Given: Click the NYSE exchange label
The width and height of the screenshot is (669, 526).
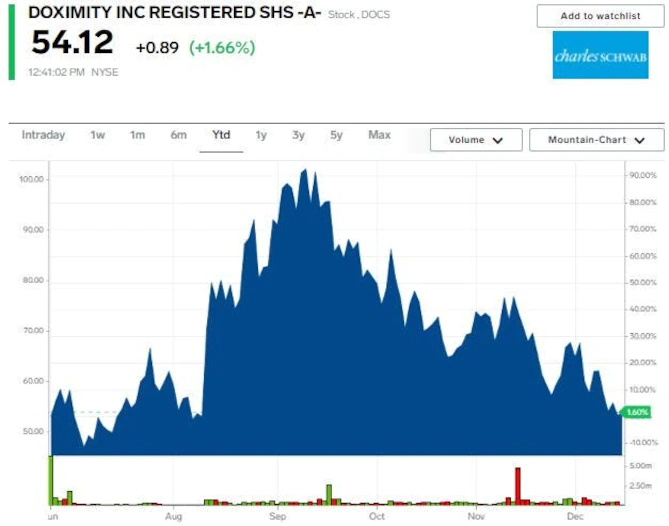Looking at the screenshot, I should (105, 72).
